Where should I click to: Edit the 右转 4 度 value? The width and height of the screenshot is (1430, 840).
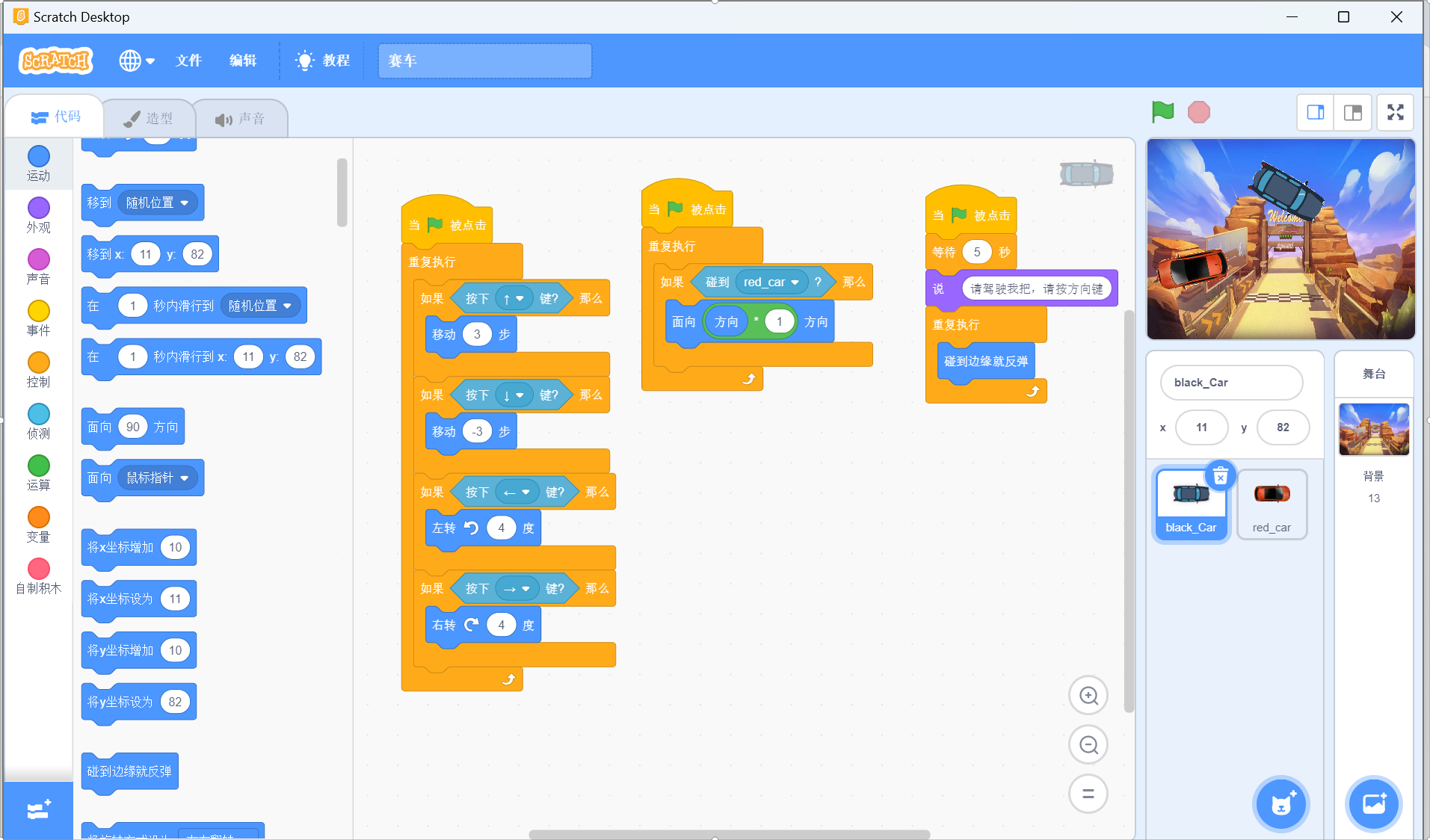coord(501,625)
